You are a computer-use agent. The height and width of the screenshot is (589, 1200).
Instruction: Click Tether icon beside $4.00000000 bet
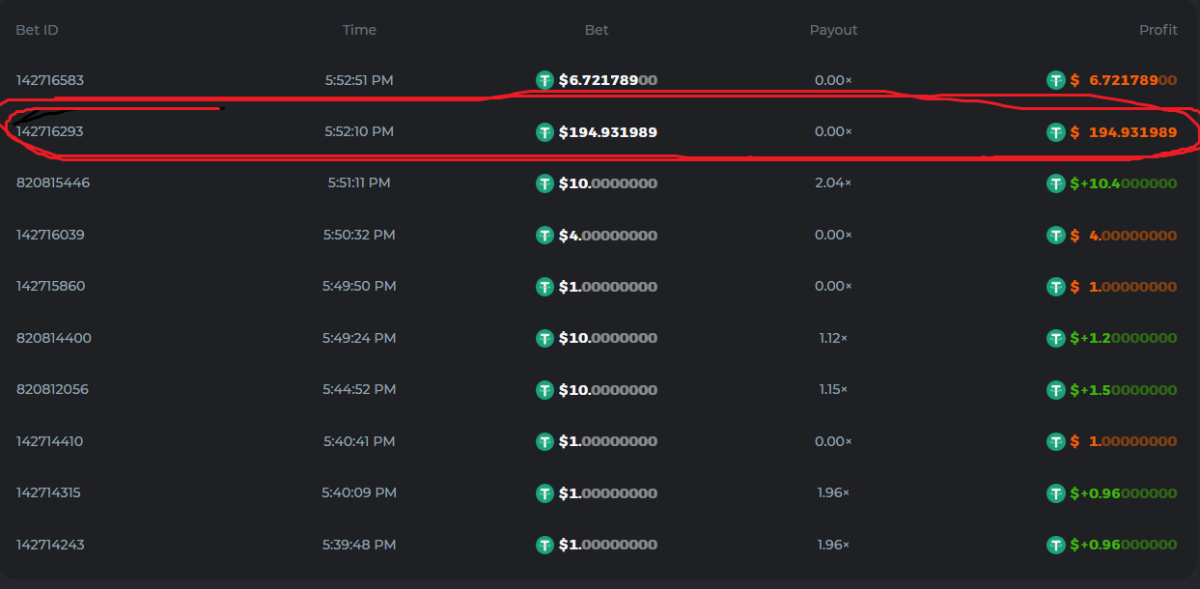coord(545,235)
